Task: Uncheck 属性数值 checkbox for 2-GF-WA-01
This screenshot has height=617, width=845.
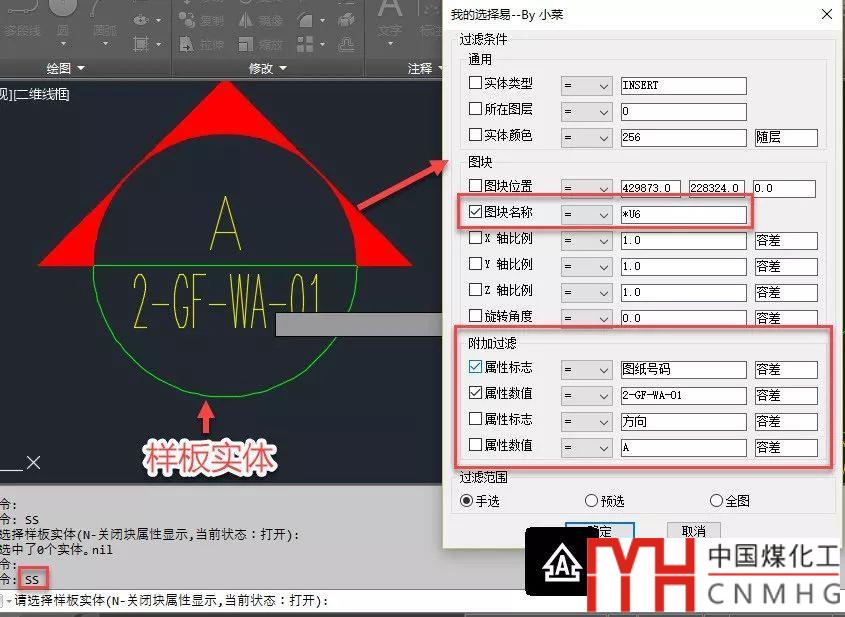Action: click(x=475, y=393)
